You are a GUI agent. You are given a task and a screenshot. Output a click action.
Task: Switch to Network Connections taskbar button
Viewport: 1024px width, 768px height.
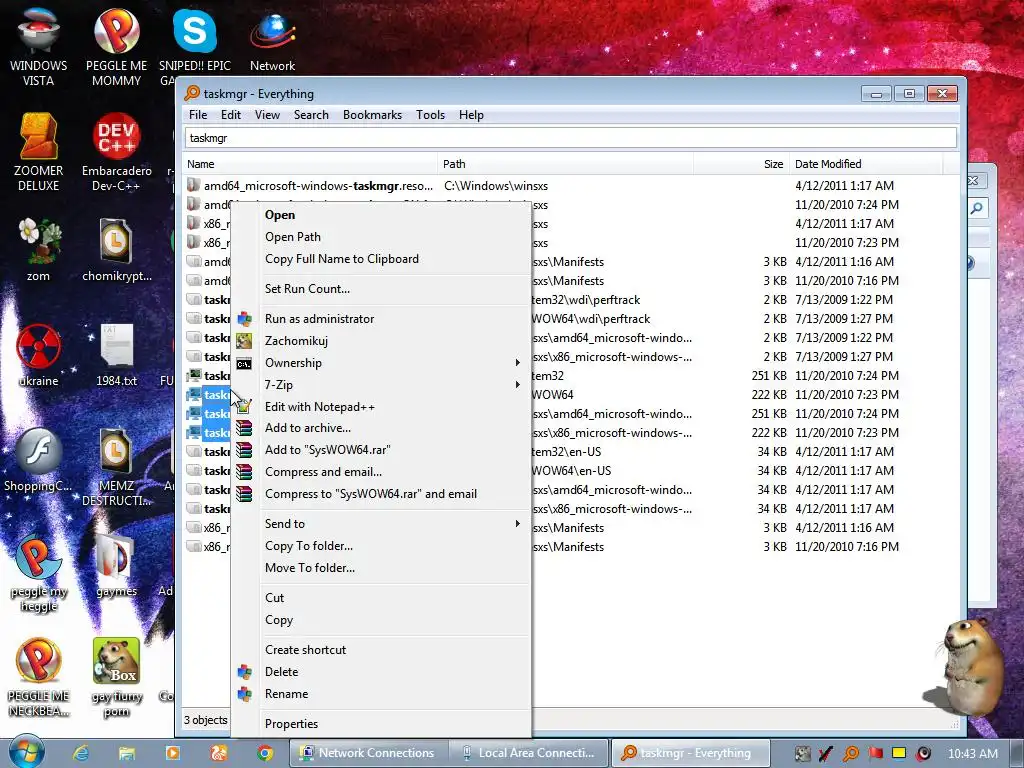coord(368,753)
